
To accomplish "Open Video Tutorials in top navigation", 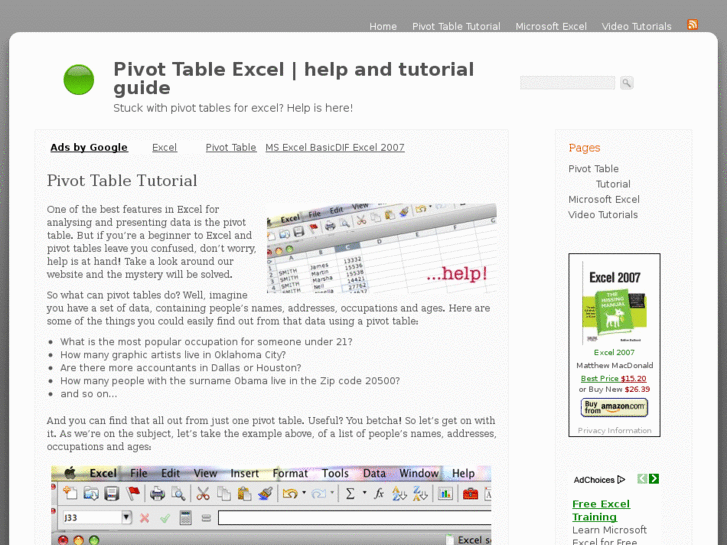I will [x=636, y=26].
